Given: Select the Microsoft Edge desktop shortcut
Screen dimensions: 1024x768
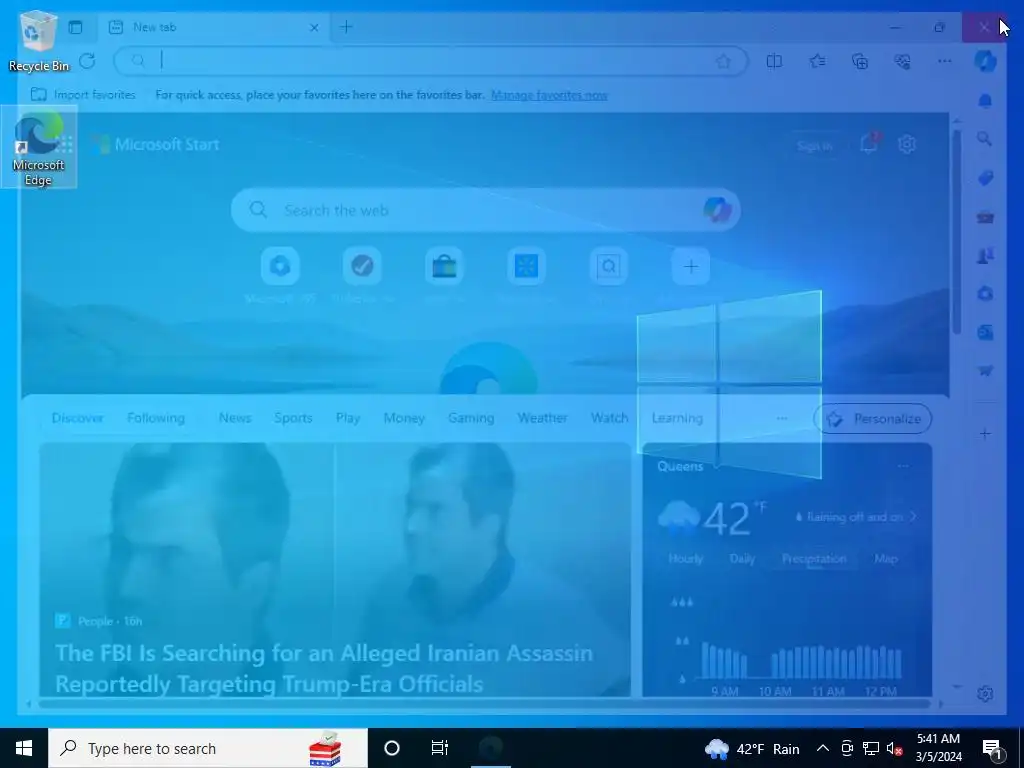Looking at the screenshot, I should point(39,147).
